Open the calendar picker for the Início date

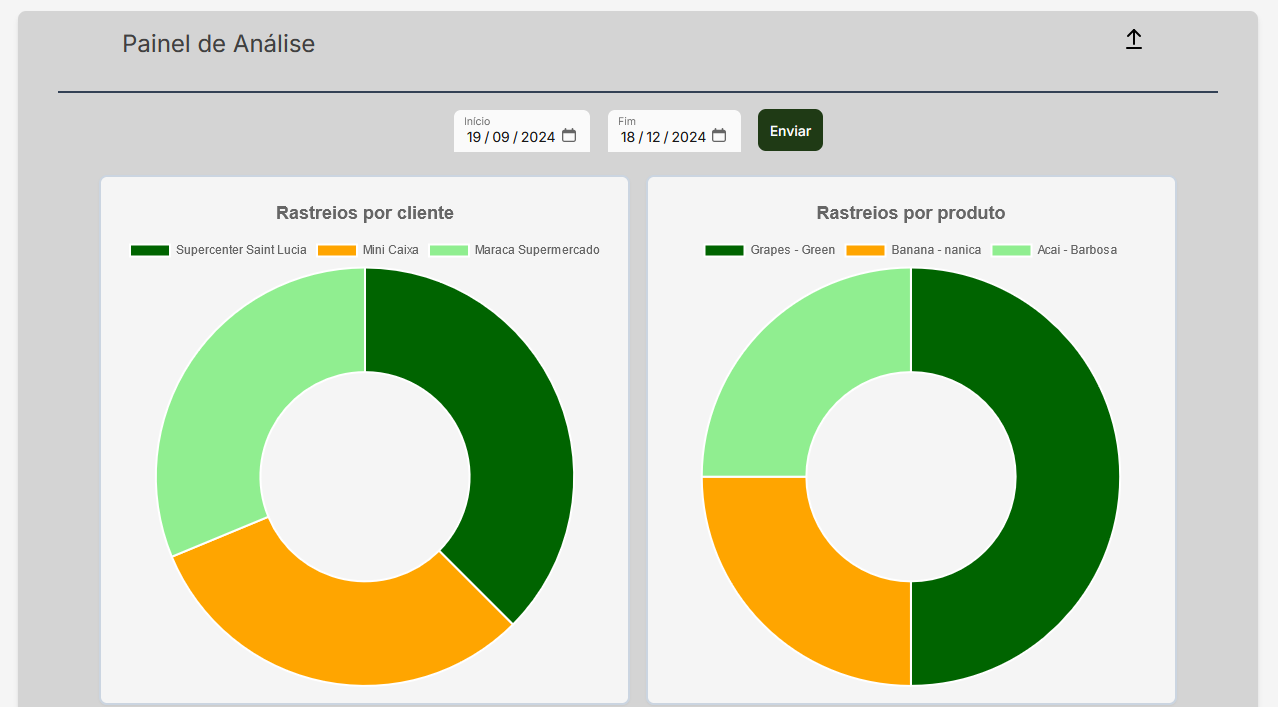pyautogui.click(x=569, y=136)
